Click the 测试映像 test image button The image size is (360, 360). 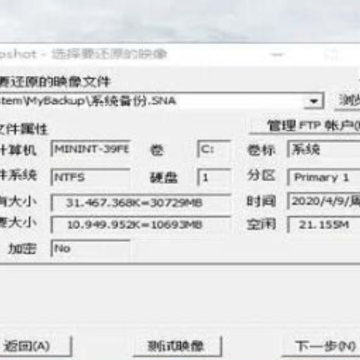177,346
